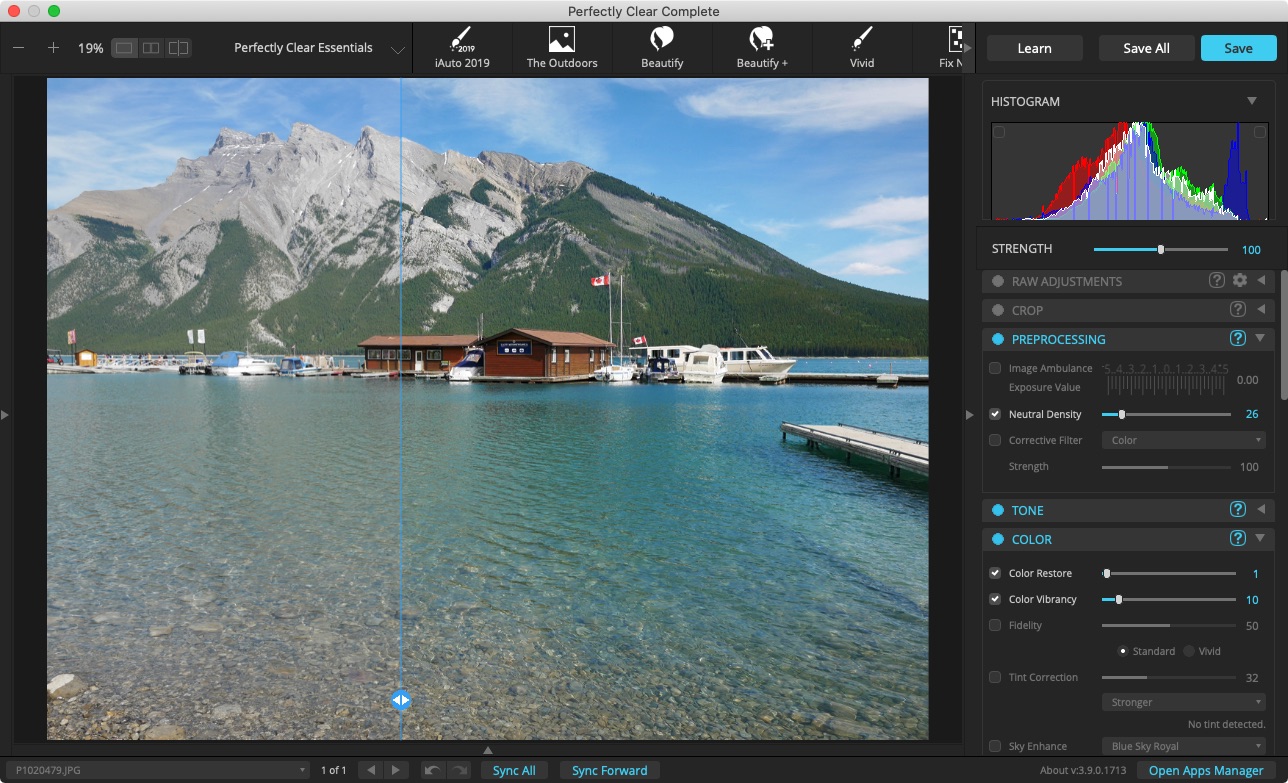Select the Vivid preset brush icon

click(861, 40)
